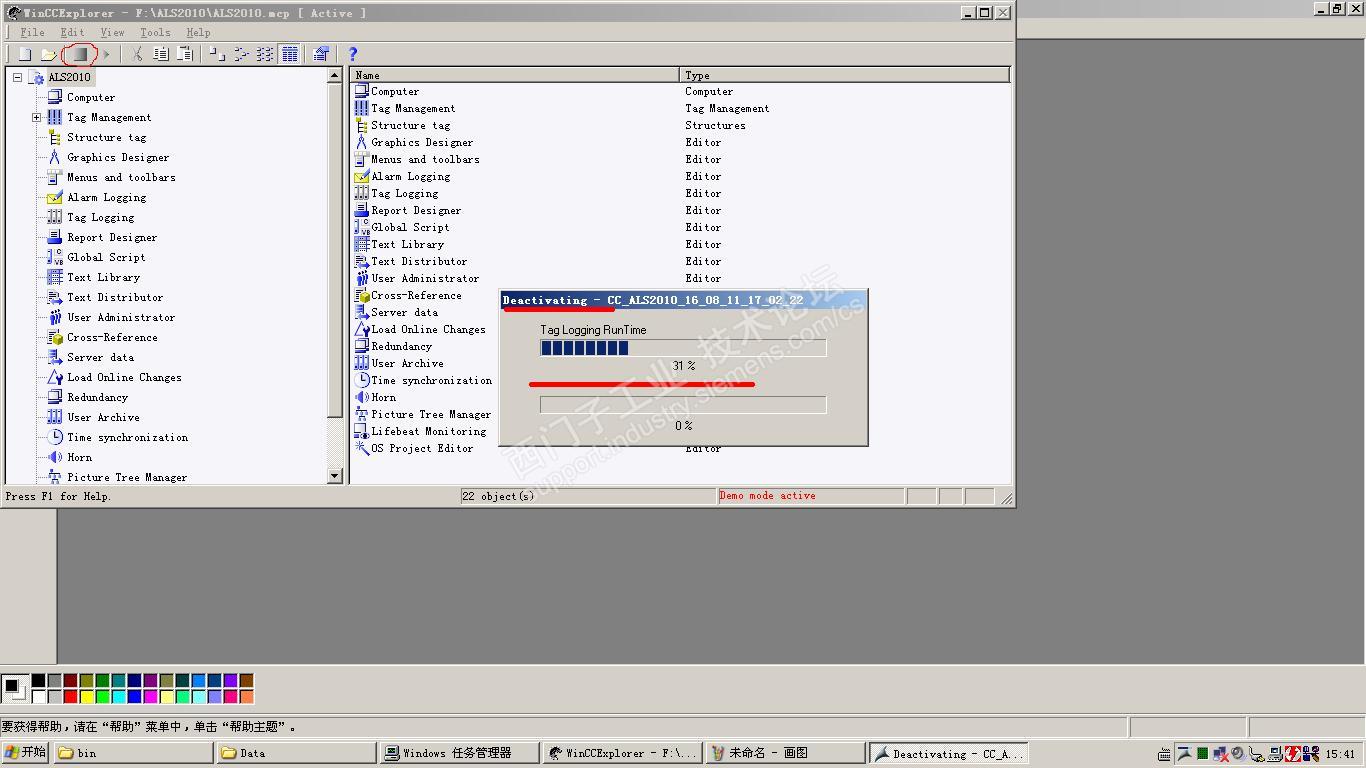Click the tree pane scroll-down arrow
The width and height of the screenshot is (1366, 768).
click(x=335, y=477)
